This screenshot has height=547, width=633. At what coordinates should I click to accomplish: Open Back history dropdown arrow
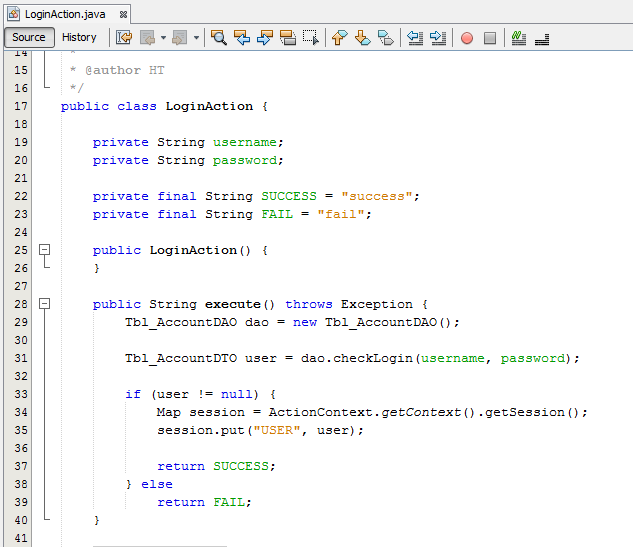click(163, 38)
